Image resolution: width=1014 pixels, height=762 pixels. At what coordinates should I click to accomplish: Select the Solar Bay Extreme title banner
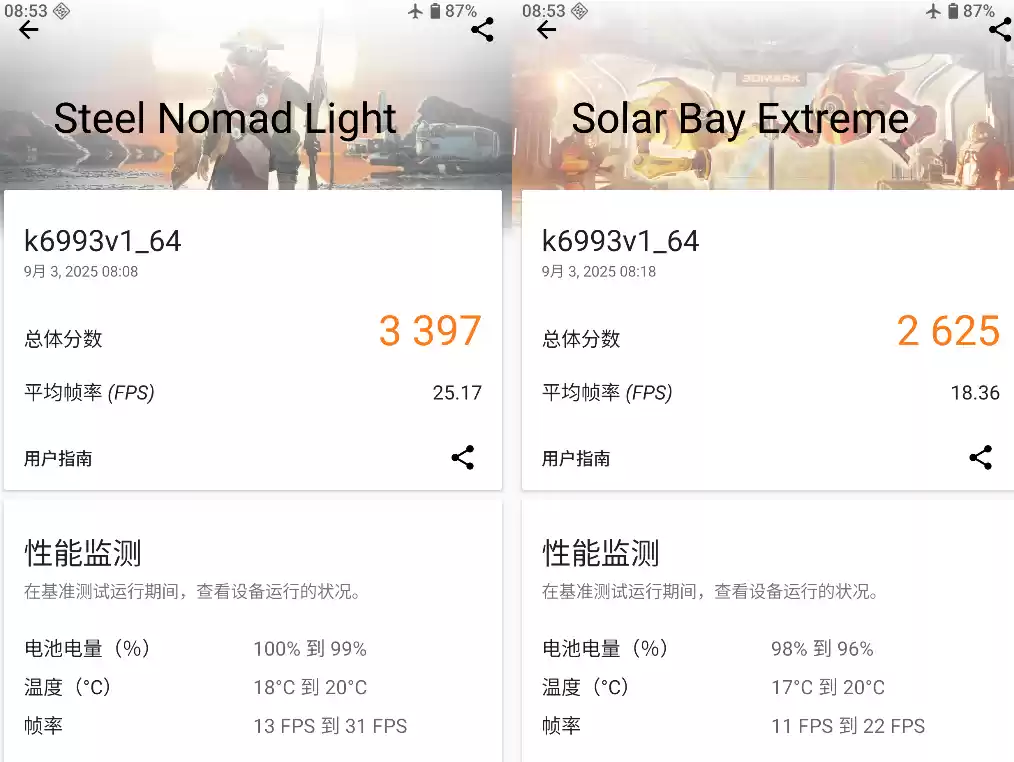[740, 118]
